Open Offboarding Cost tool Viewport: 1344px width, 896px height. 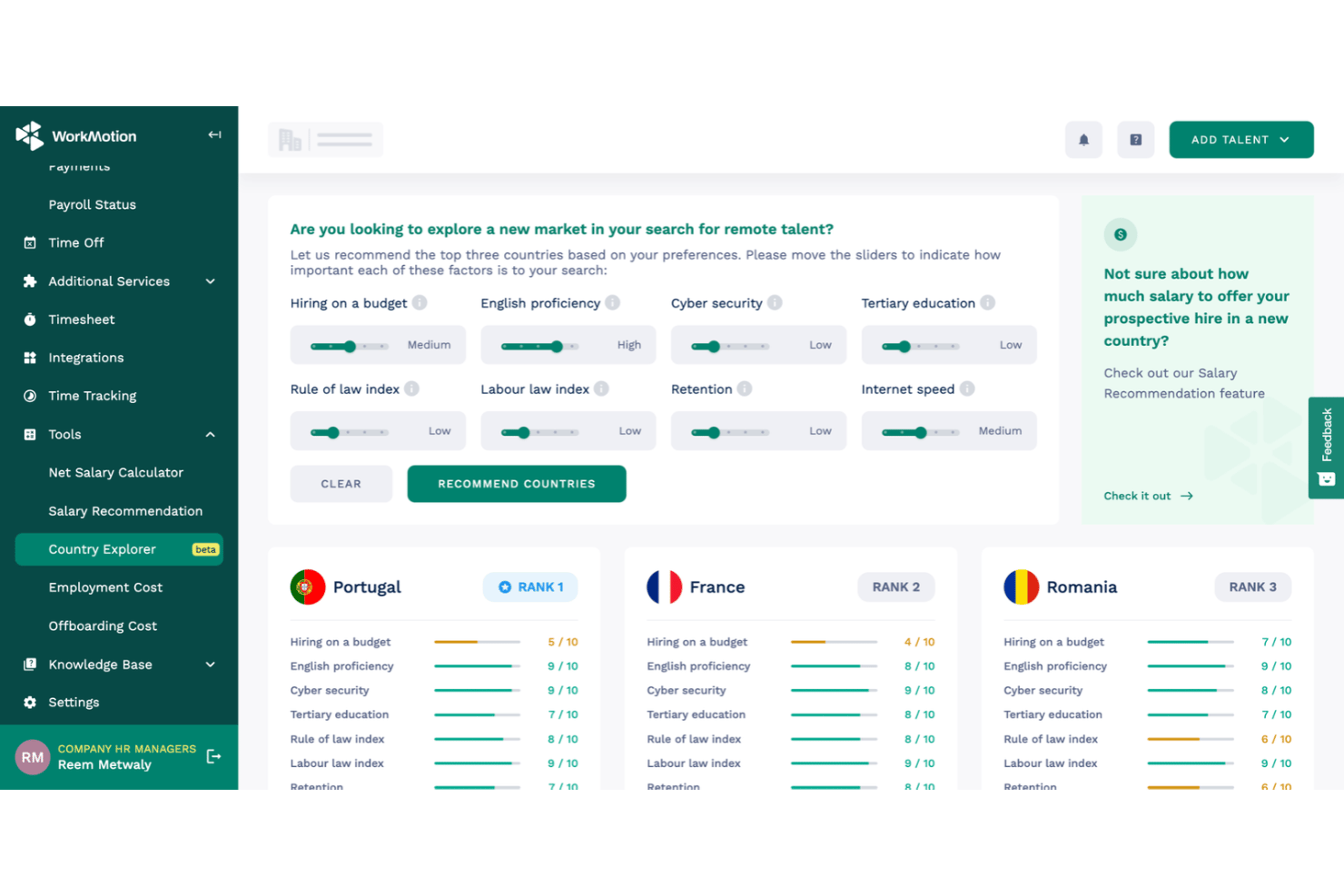pyautogui.click(x=103, y=625)
